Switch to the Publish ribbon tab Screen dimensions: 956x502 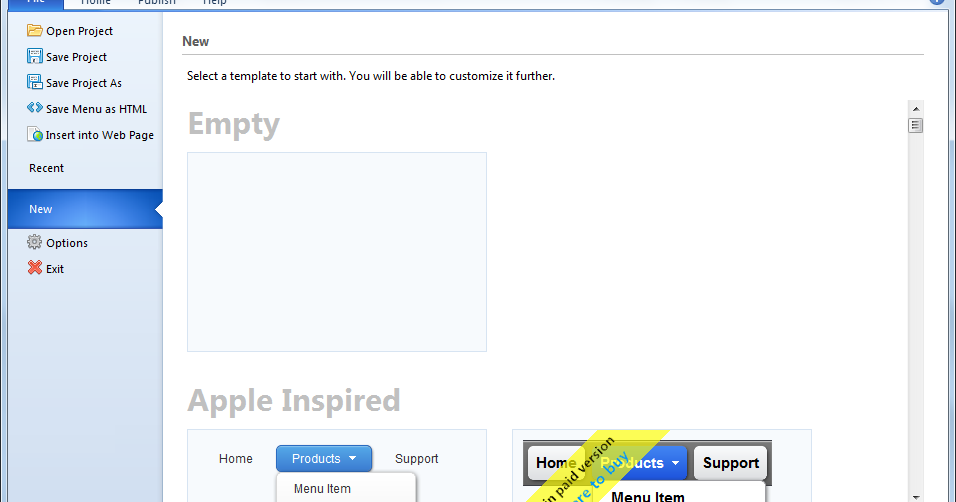point(157,2)
